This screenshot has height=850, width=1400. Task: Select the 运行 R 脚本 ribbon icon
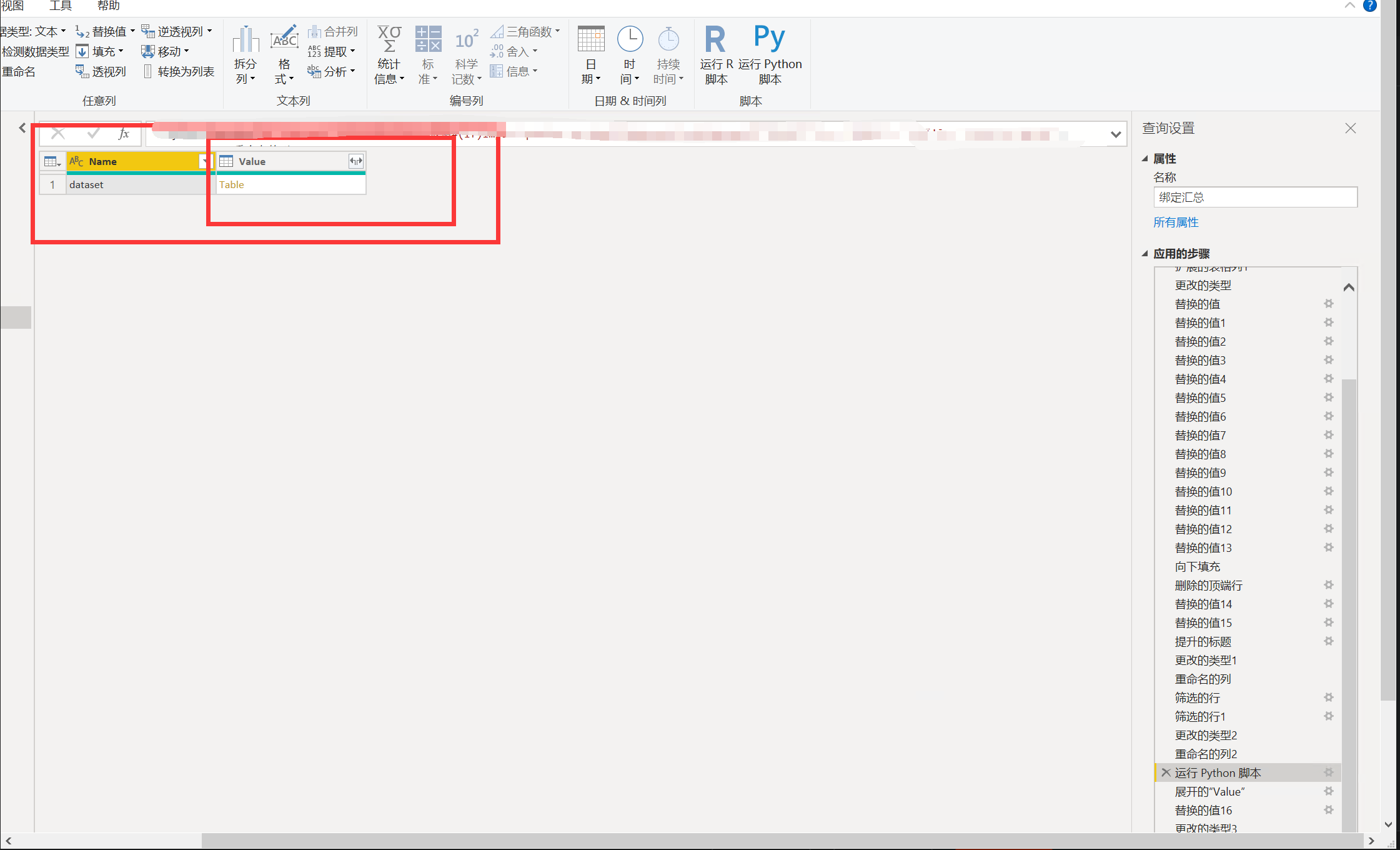tap(716, 53)
